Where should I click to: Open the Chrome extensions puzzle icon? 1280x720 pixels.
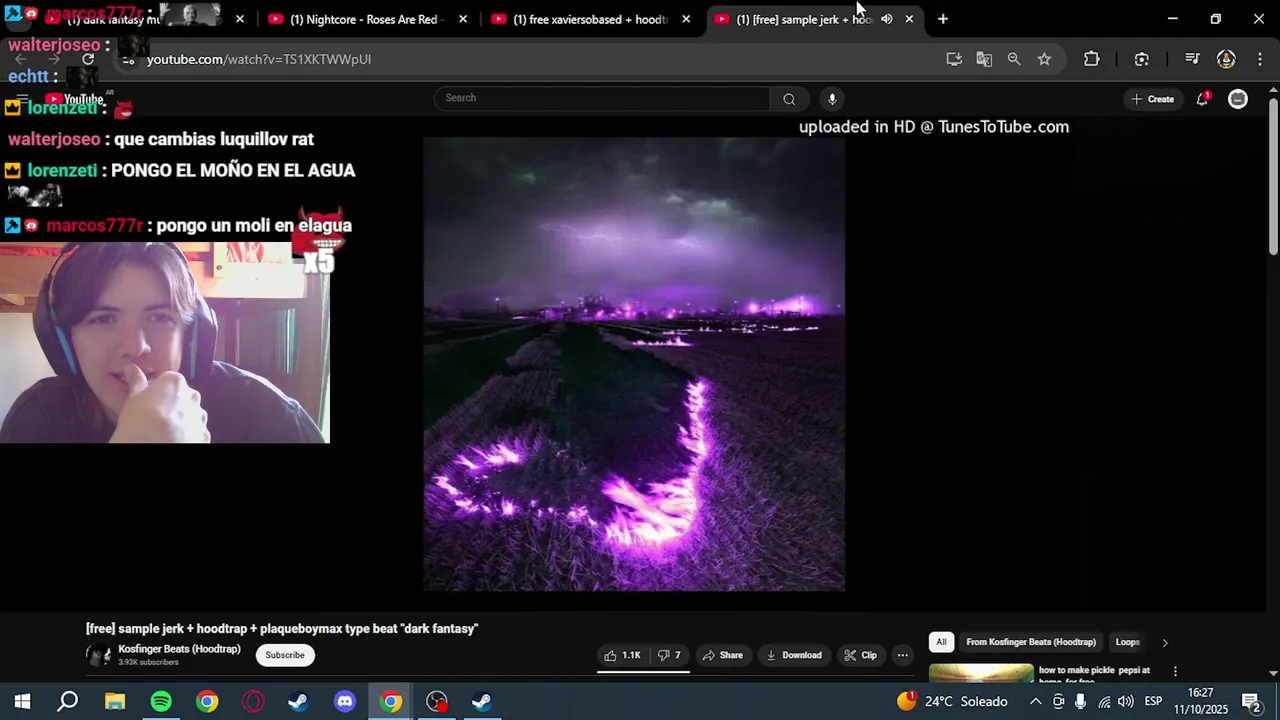coord(1091,59)
